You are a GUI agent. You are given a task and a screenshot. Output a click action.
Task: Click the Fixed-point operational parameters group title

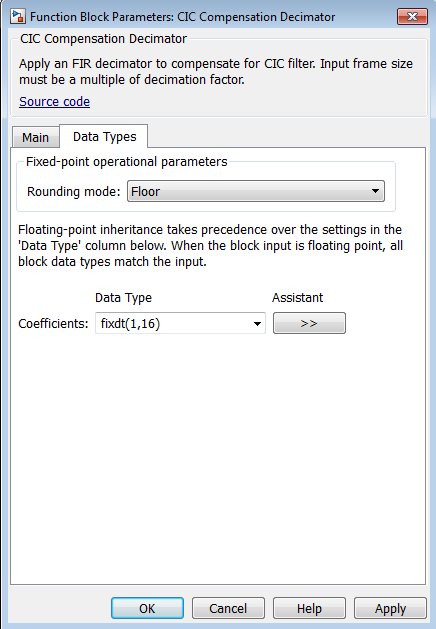pos(126,162)
